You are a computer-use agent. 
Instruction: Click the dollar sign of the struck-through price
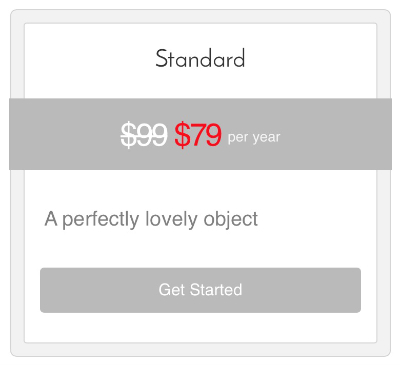click(x=128, y=135)
